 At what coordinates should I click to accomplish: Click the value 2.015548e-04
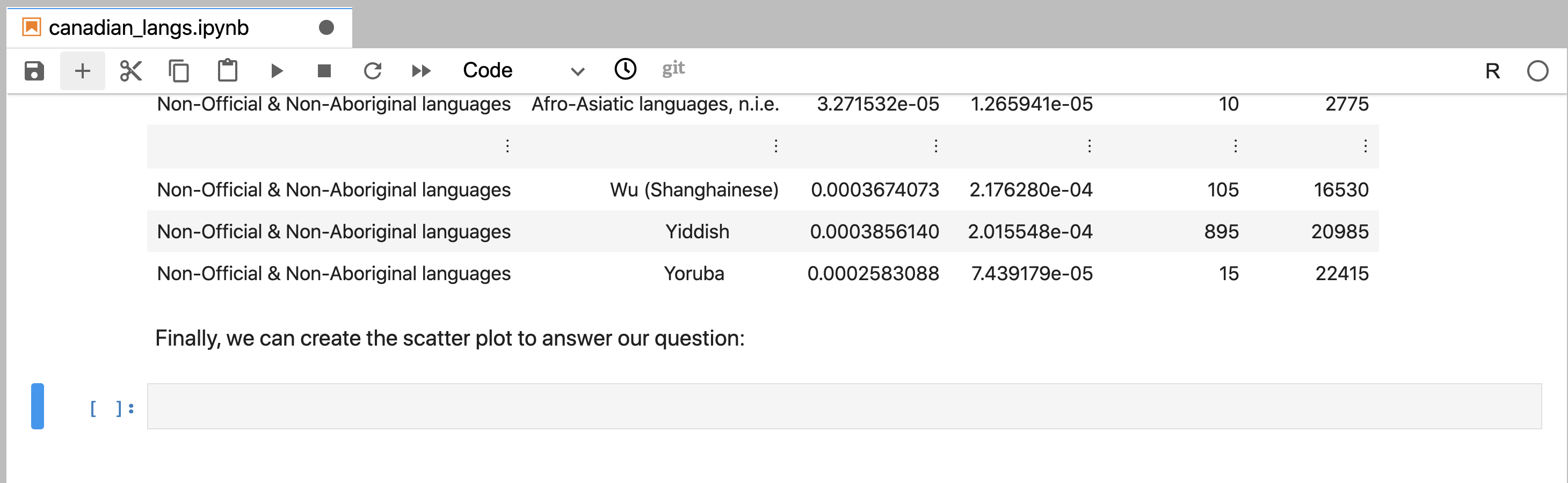coord(1030,232)
